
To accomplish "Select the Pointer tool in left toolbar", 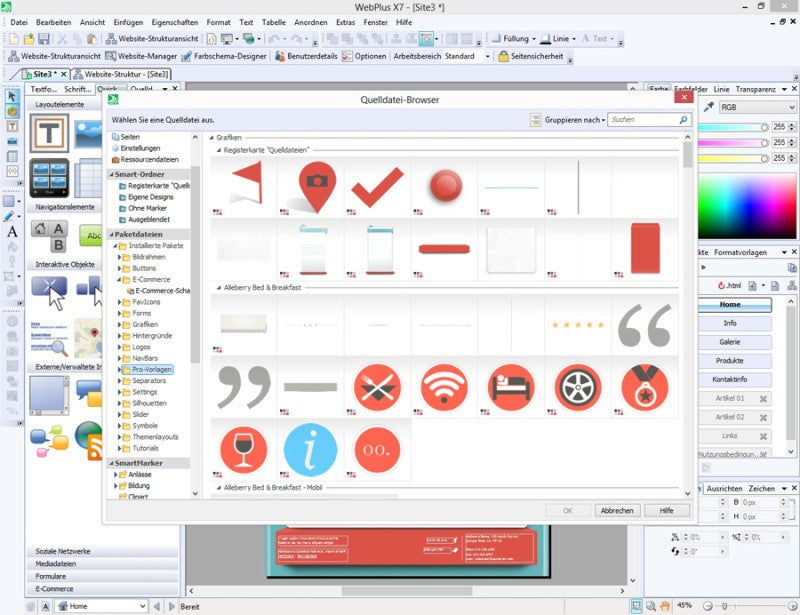I will pos(12,96).
